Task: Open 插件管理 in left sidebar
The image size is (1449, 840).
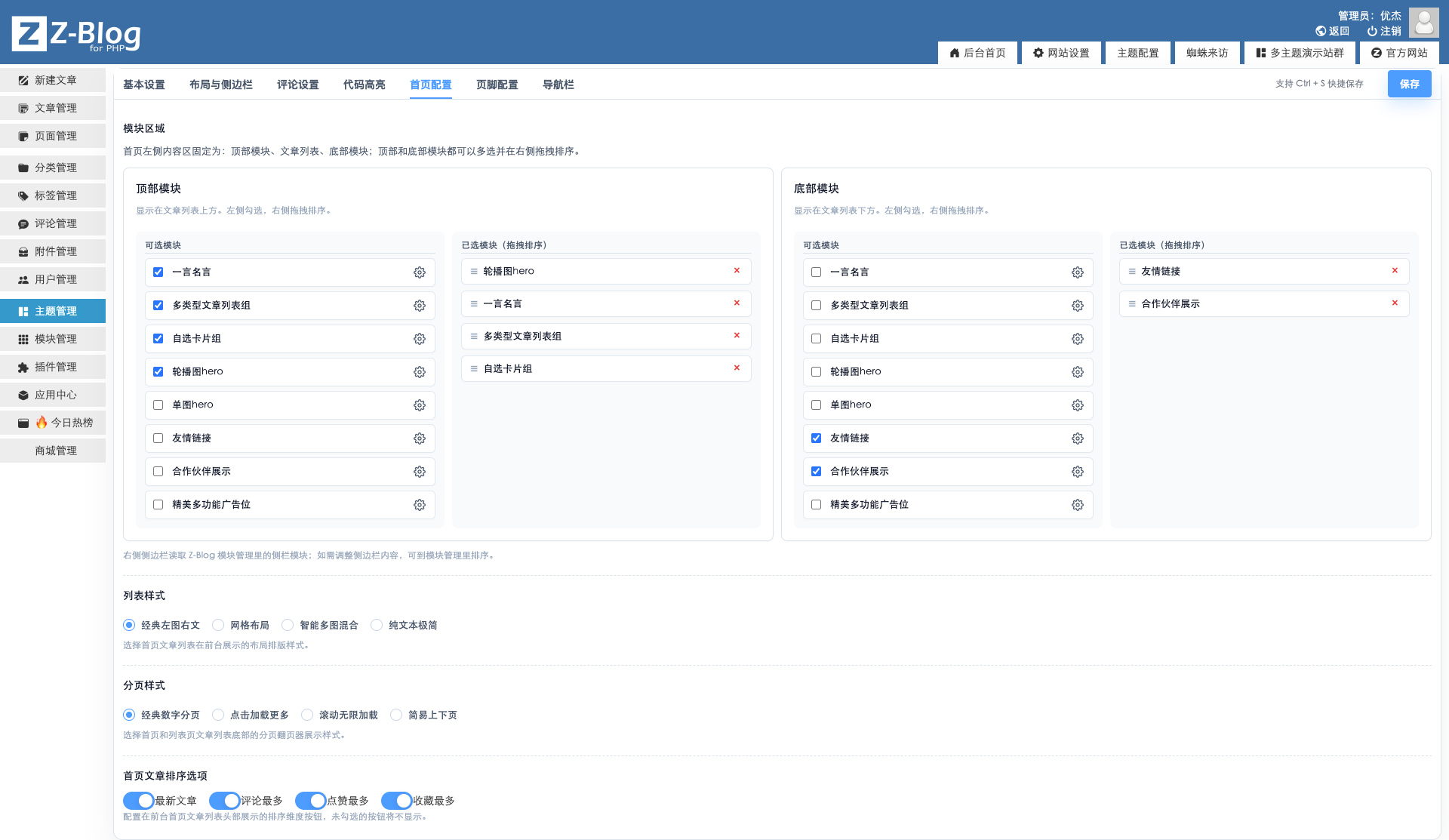Action: tap(53, 367)
